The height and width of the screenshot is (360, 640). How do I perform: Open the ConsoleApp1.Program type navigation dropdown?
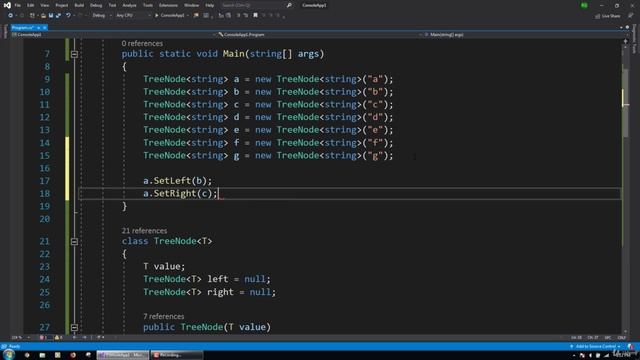click(319, 35)
